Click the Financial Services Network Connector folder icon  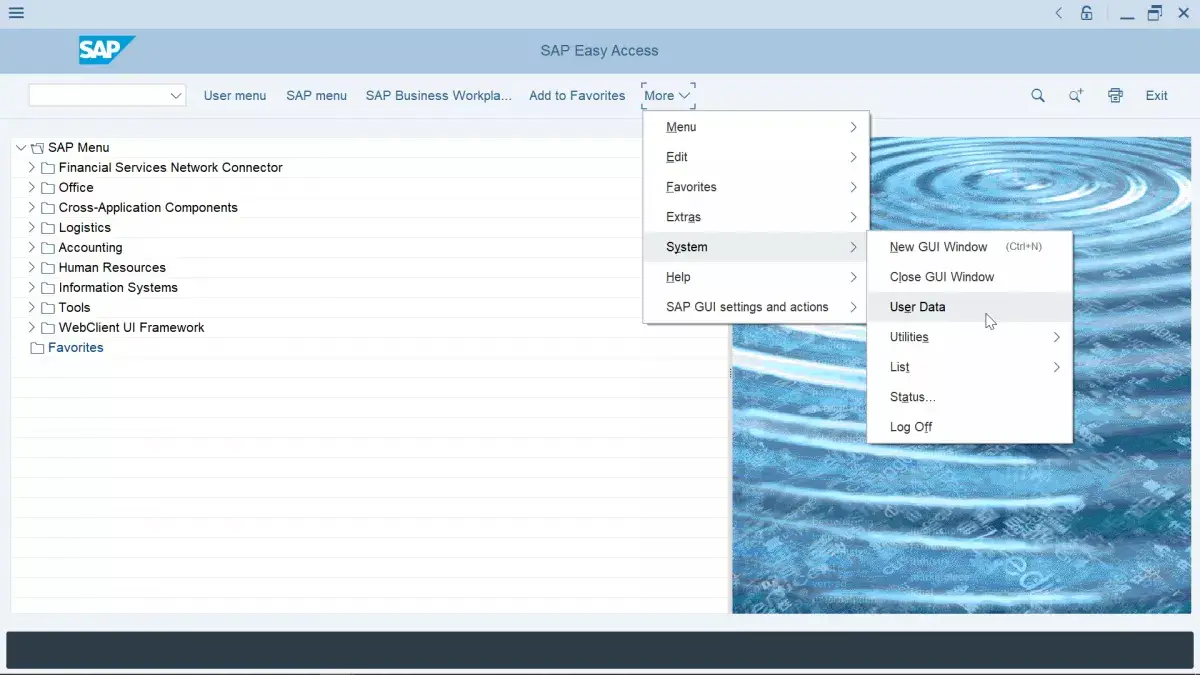pyautogui.click(x=48, y=168)
